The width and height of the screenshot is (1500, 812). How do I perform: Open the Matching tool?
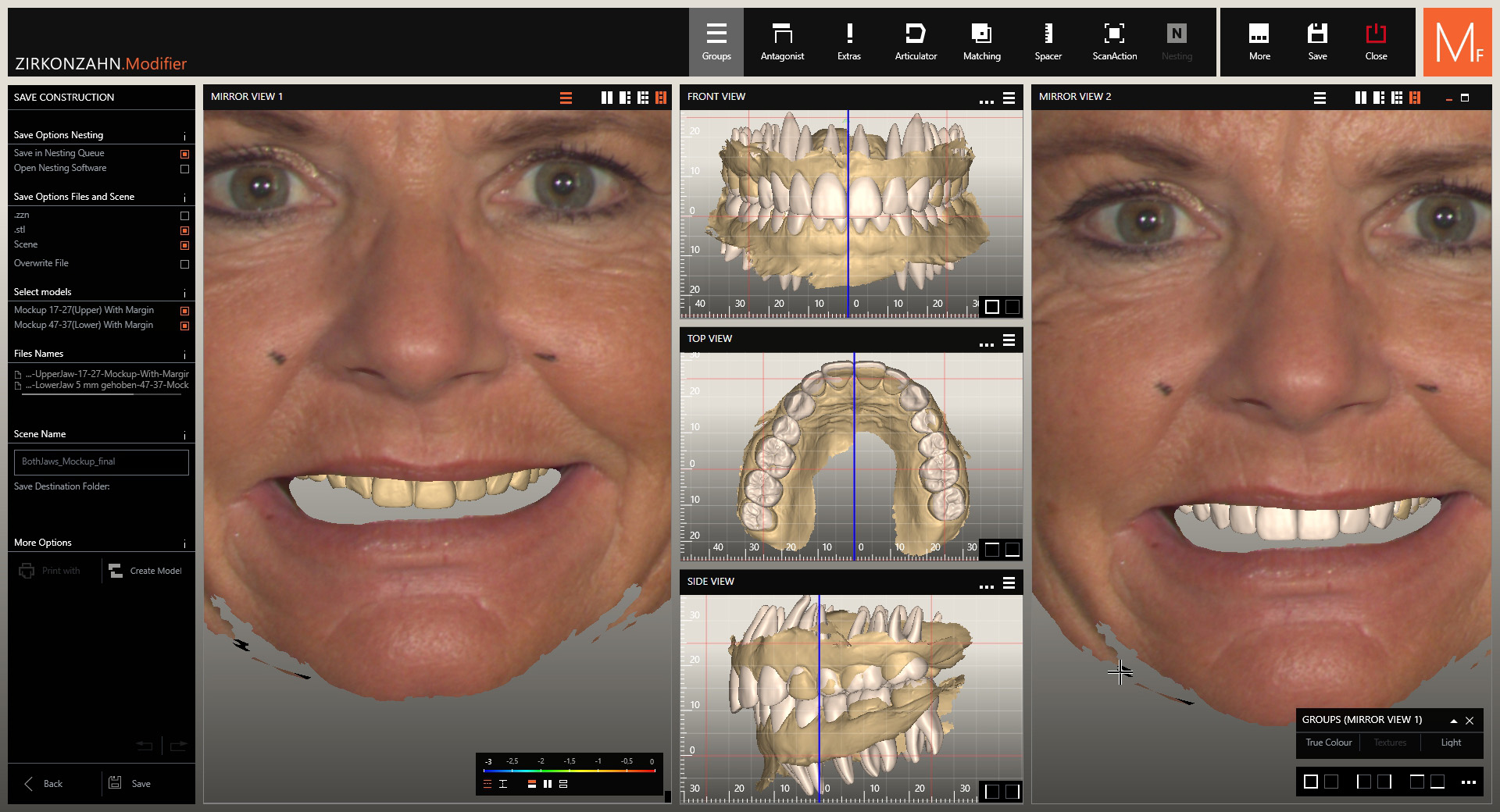click(981, 42)
